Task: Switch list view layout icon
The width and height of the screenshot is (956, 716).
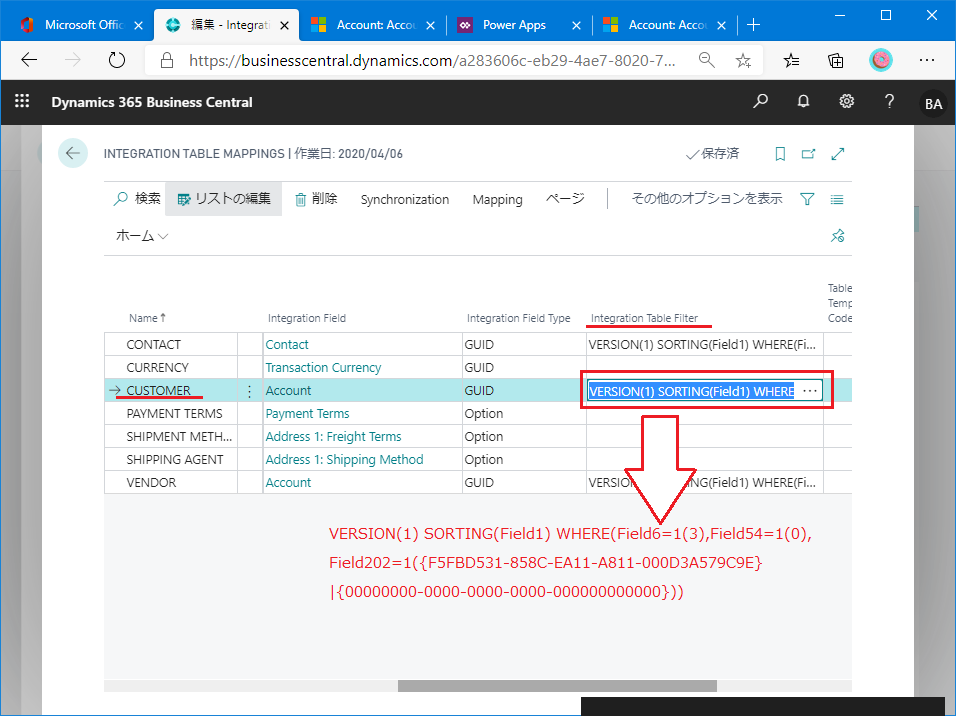Action: click(837, 199)
